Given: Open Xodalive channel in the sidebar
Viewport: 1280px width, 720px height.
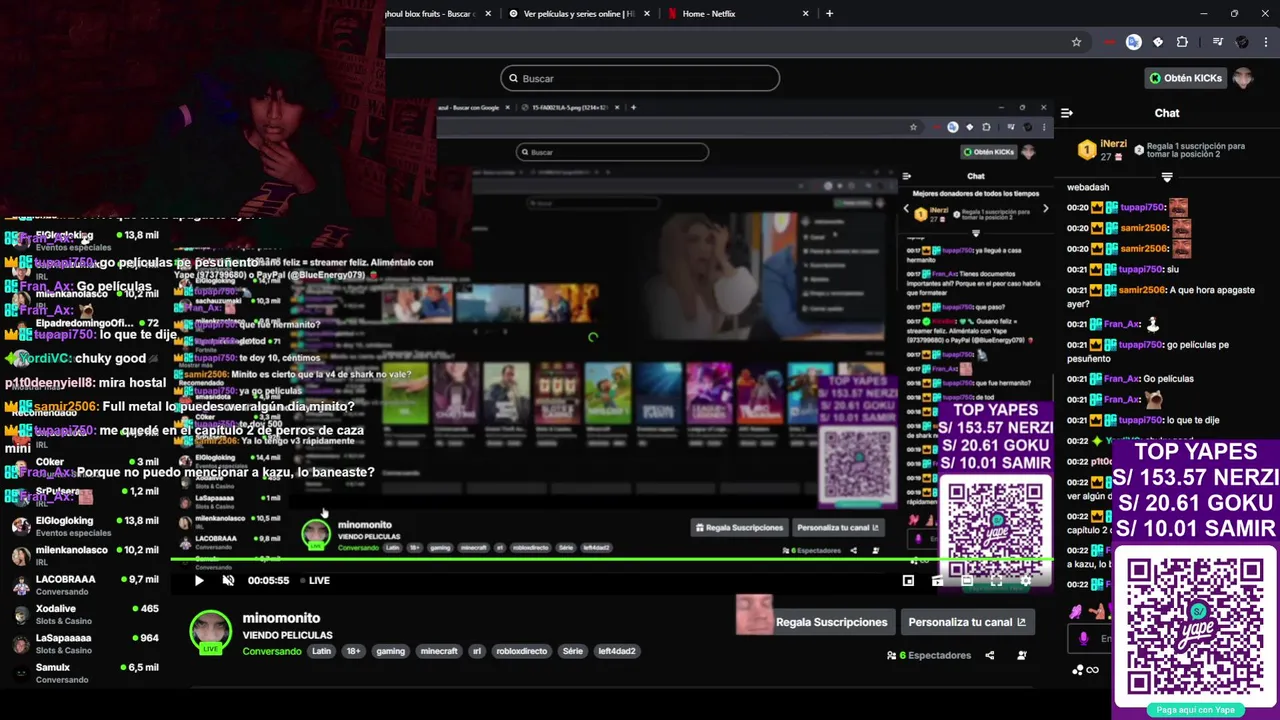Looking at the screenshot, I should click(85, 614).
